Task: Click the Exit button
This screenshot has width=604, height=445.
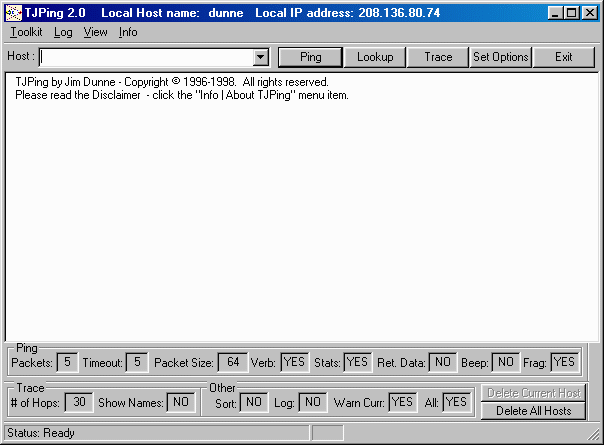Action: [564, 57]
